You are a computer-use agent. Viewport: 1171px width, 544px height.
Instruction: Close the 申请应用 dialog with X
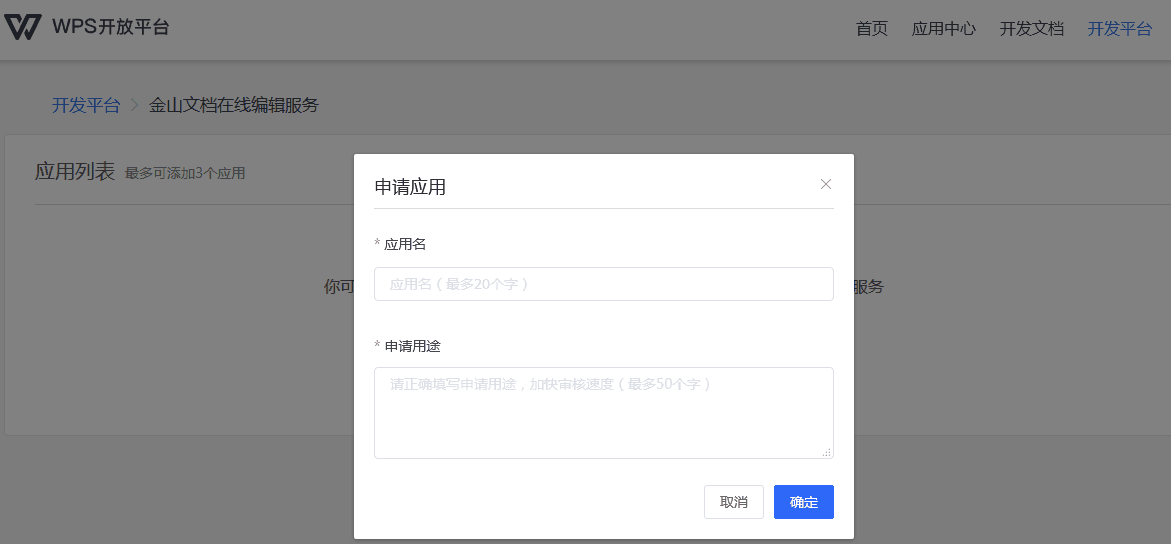point(826,184)
